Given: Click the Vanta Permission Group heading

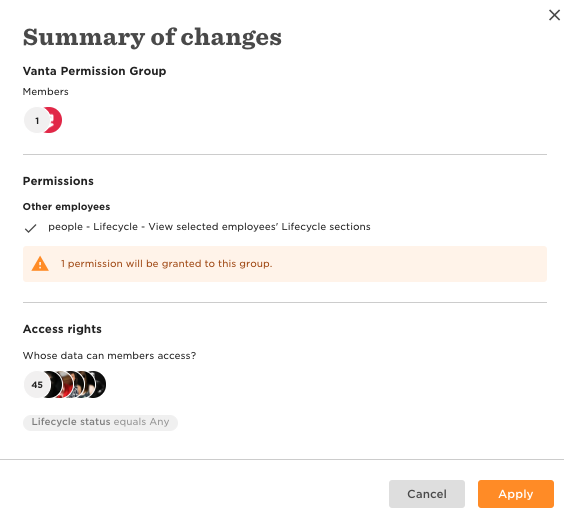Looking at the screenshot, I should pyautogui.click(x=94, y=71).
